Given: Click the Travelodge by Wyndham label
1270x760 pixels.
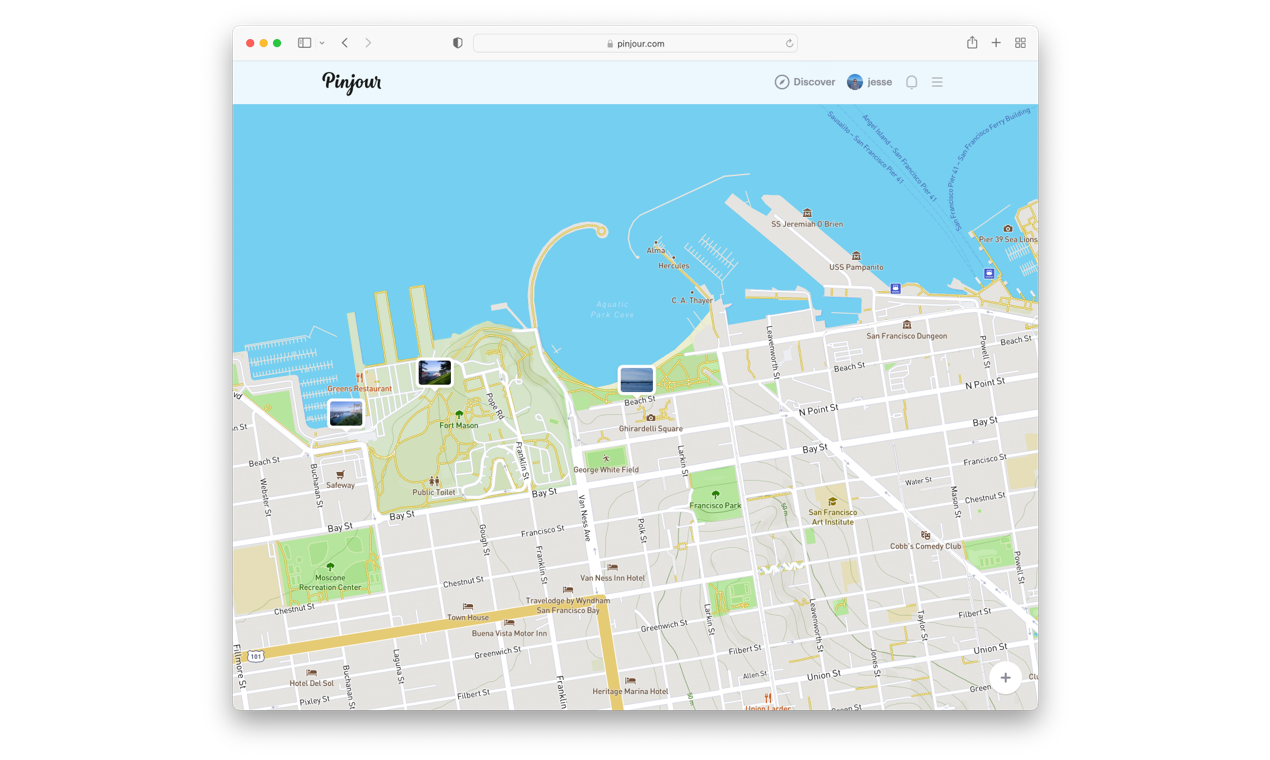Looking at the screenshot, I should (x=567, y=605).
